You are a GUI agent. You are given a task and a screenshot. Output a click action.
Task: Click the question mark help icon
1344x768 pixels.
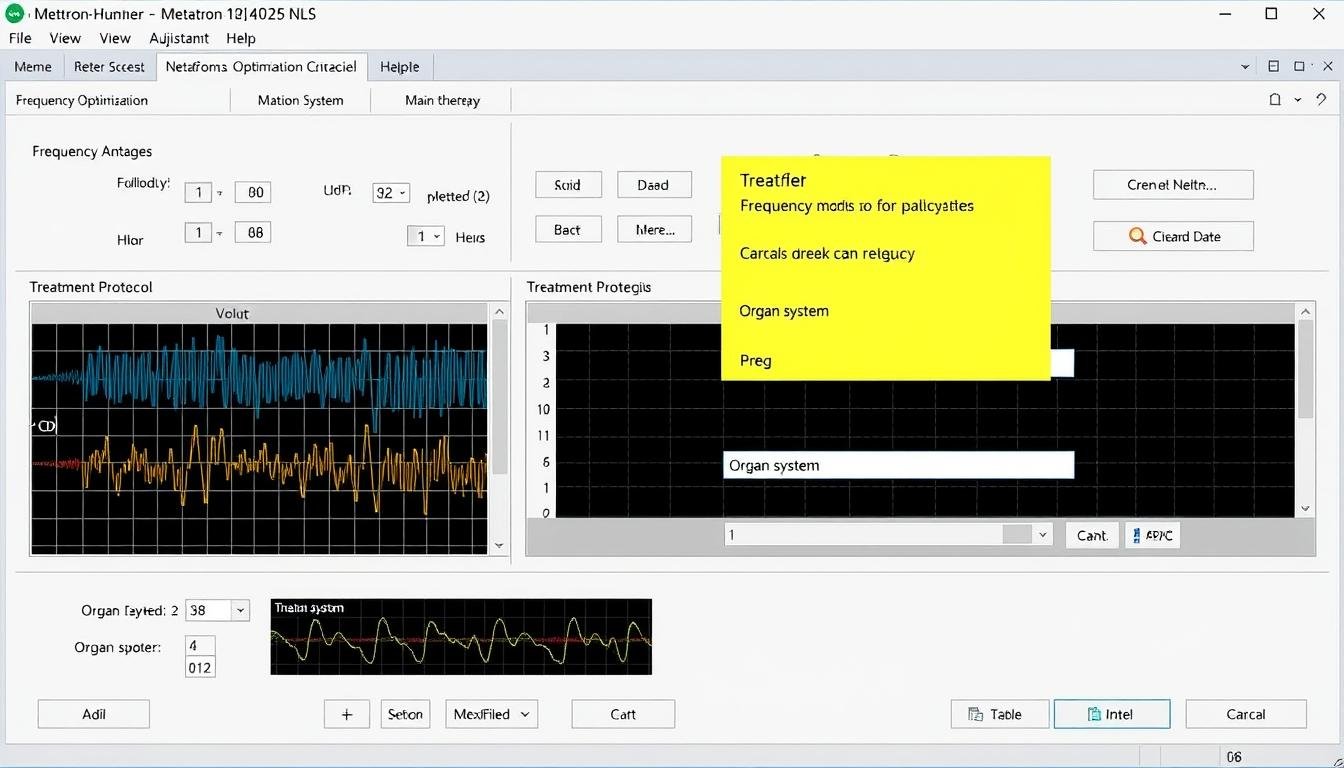pyautogui.click(x=1322, y=100)
